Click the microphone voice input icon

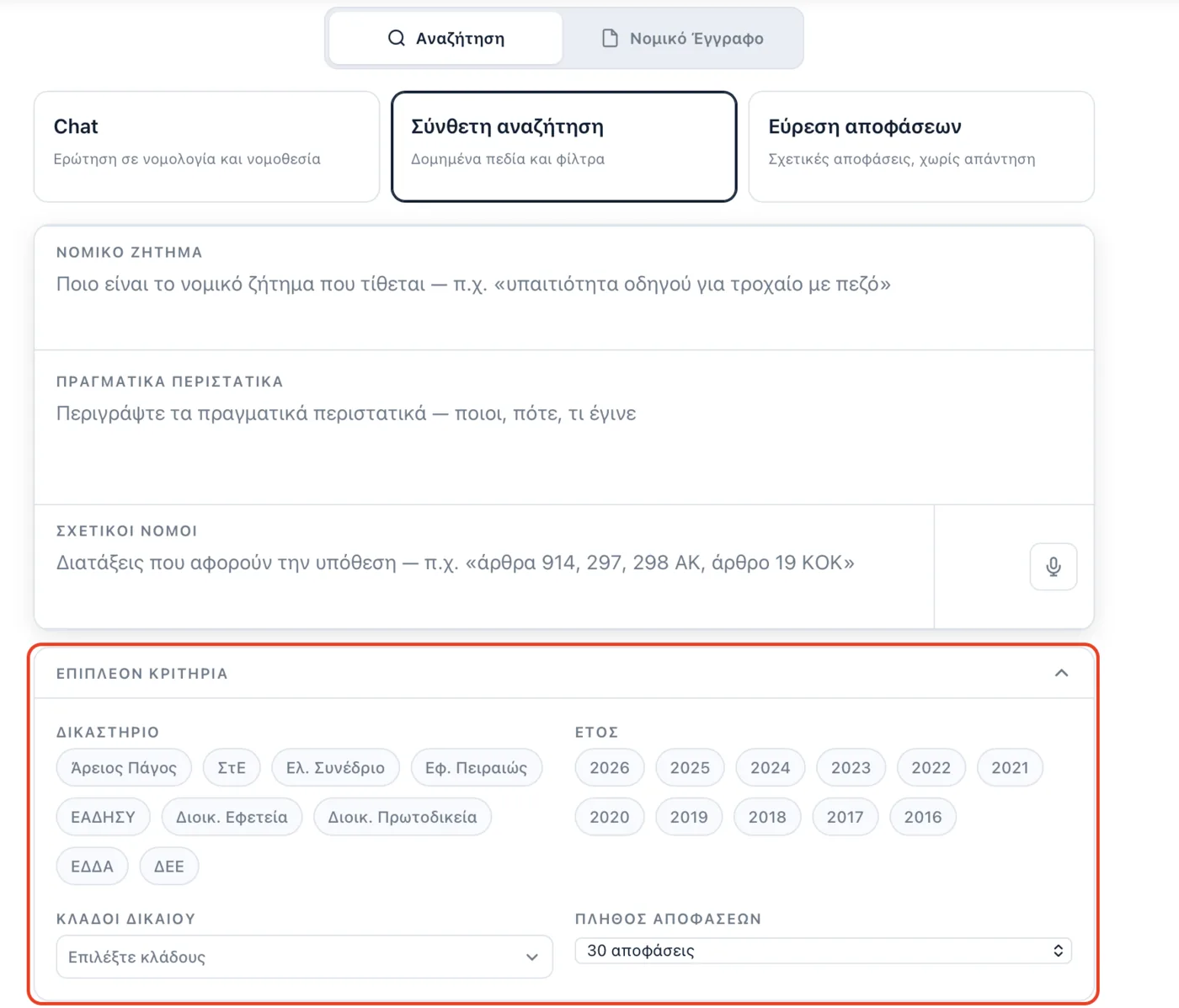point(1053,567)
